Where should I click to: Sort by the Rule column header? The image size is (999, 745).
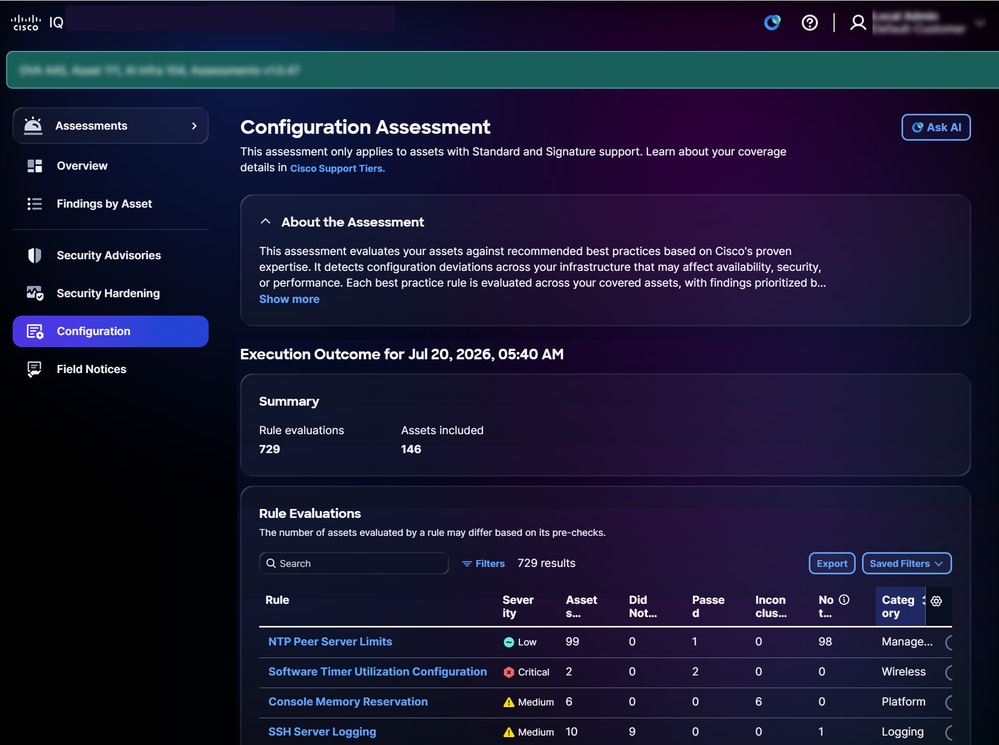tap(277, 600)
